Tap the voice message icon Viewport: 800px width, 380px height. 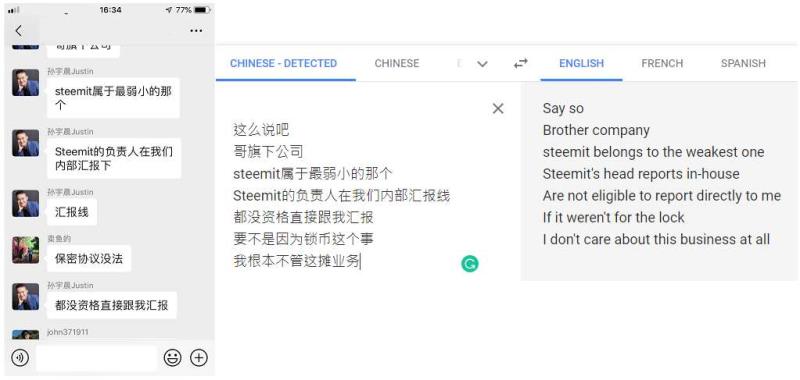click(x=20, y=358)
